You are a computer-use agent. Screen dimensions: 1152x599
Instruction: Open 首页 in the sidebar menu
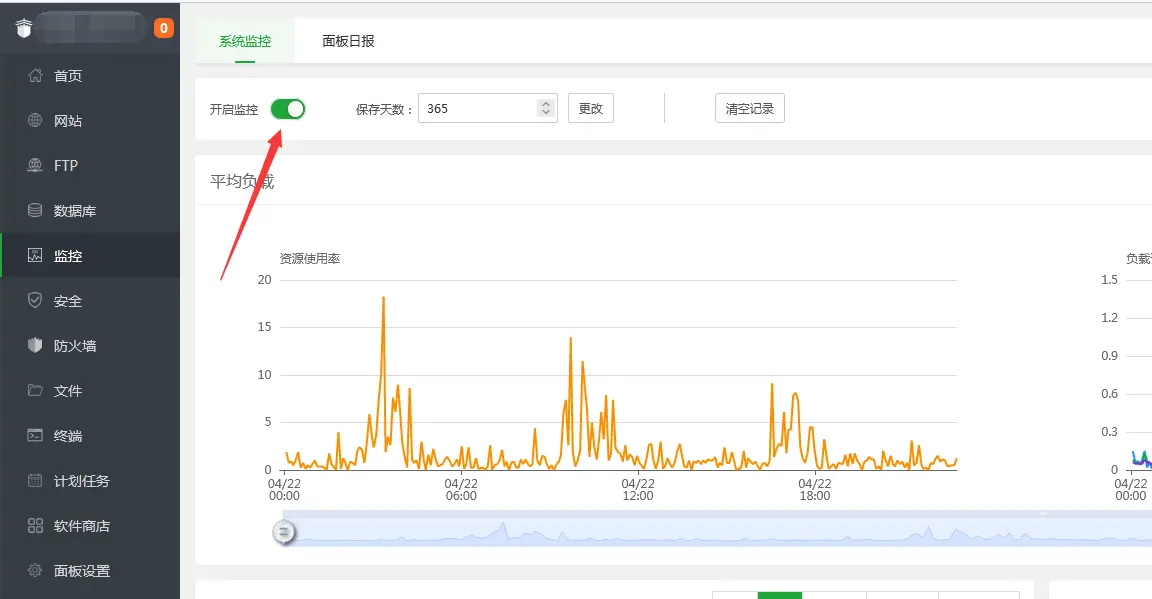click(x=90, y=76)
